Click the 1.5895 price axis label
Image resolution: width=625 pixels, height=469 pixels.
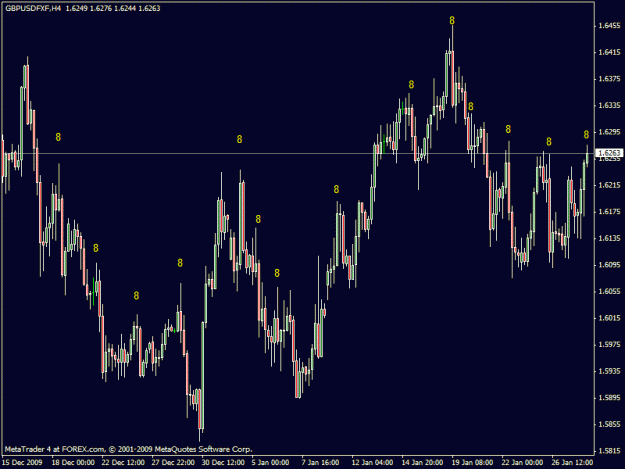coord(609,398)
